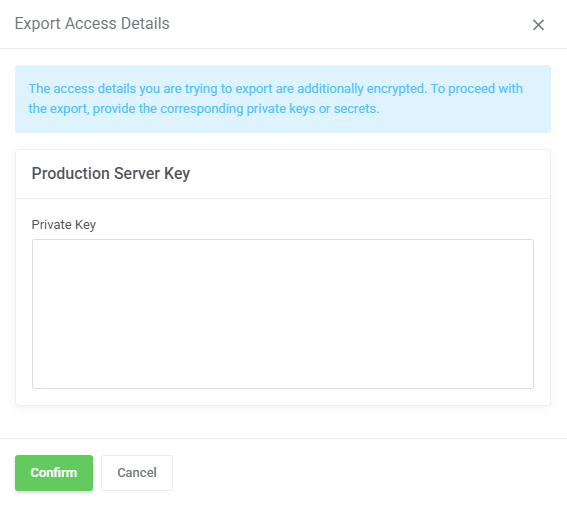
Task: Click the top of Private Key textarea
Action: 283,250
